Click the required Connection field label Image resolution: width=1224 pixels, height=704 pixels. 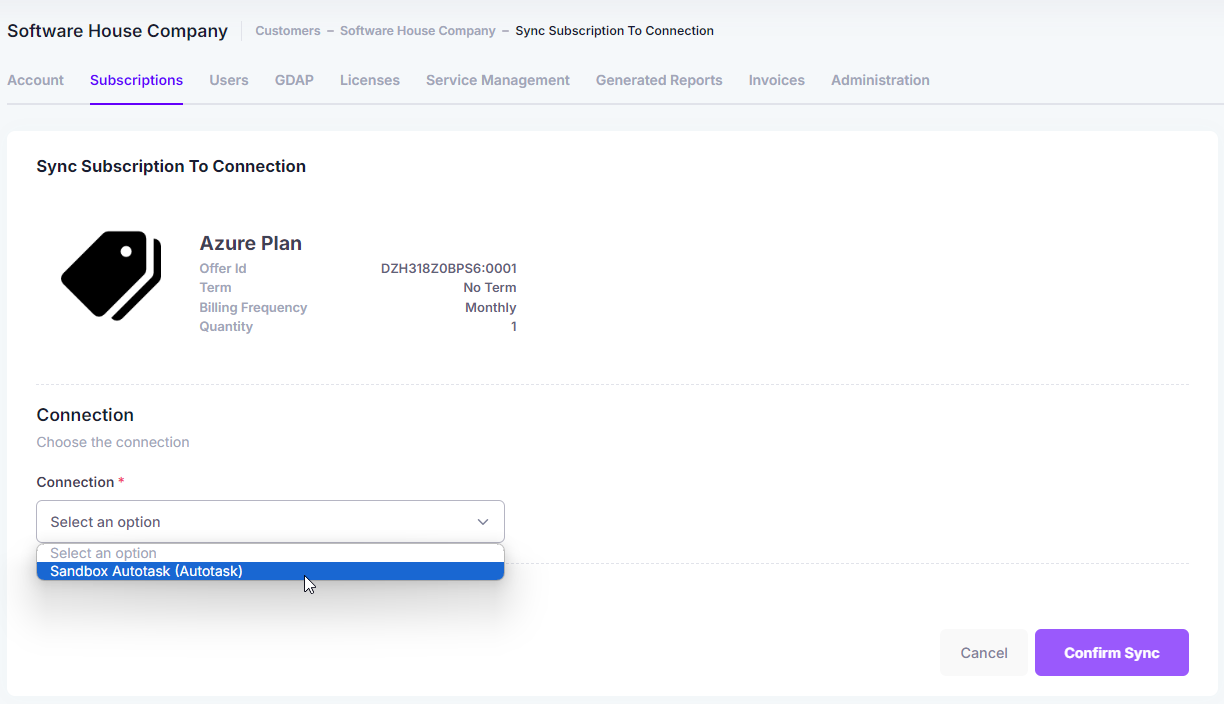81,482
